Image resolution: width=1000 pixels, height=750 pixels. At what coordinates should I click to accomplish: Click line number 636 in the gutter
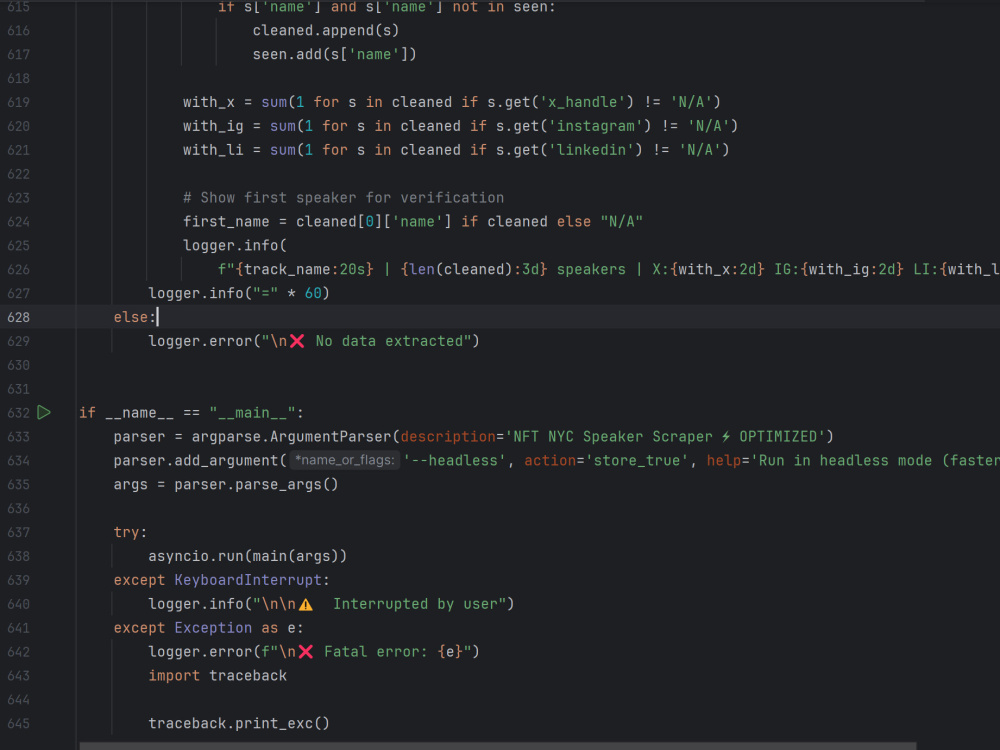(18, 509)
